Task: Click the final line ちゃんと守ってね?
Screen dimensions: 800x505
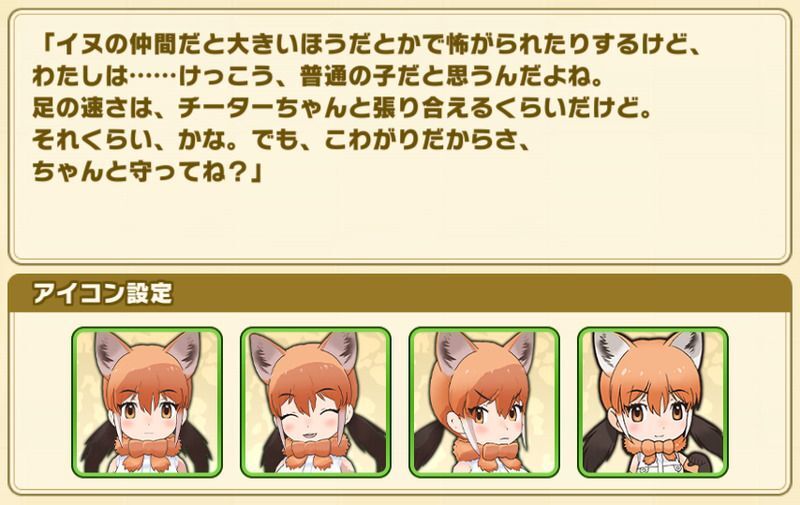Action: [x=147, y=172]
